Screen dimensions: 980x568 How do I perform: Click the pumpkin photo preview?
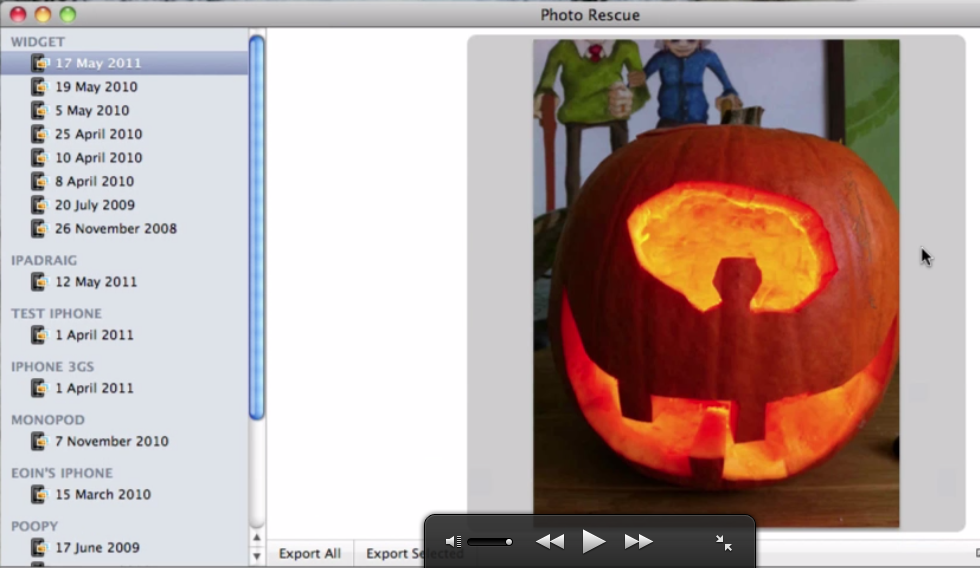coord(715,283)
